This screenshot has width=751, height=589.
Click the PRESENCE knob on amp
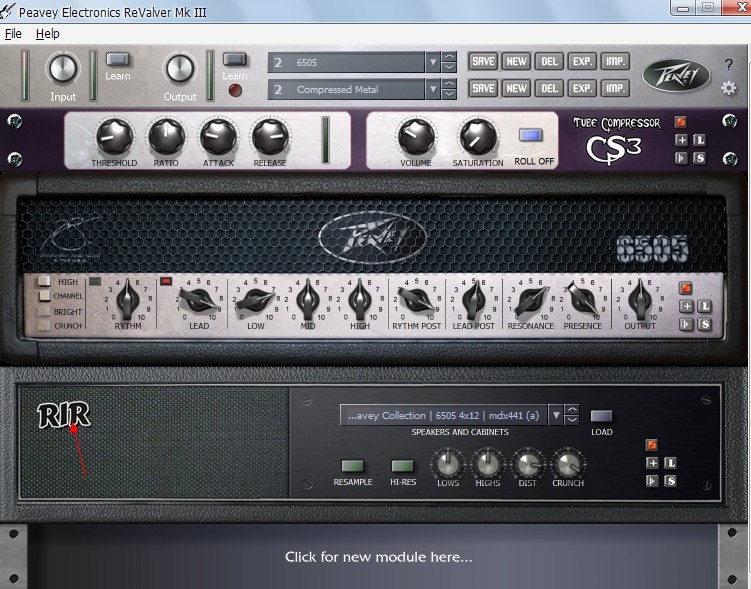[x=582, y=301]
